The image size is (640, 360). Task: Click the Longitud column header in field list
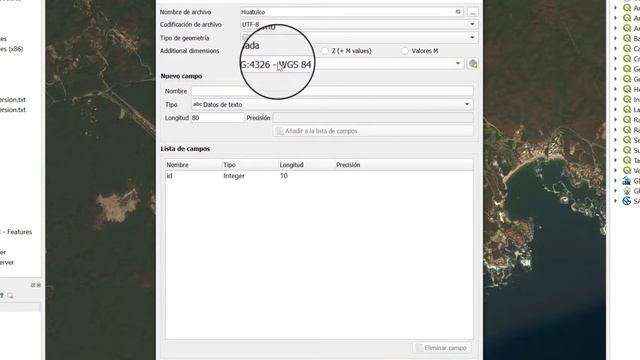point(291,165)
